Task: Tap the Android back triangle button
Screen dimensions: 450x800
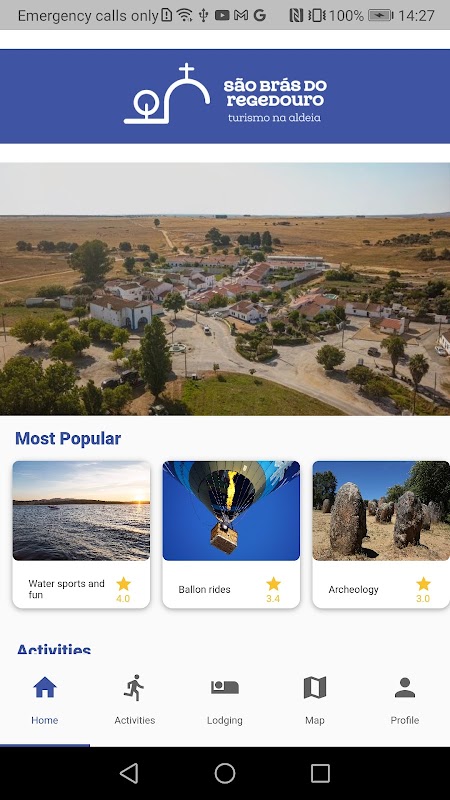Action: coord(129,773)
